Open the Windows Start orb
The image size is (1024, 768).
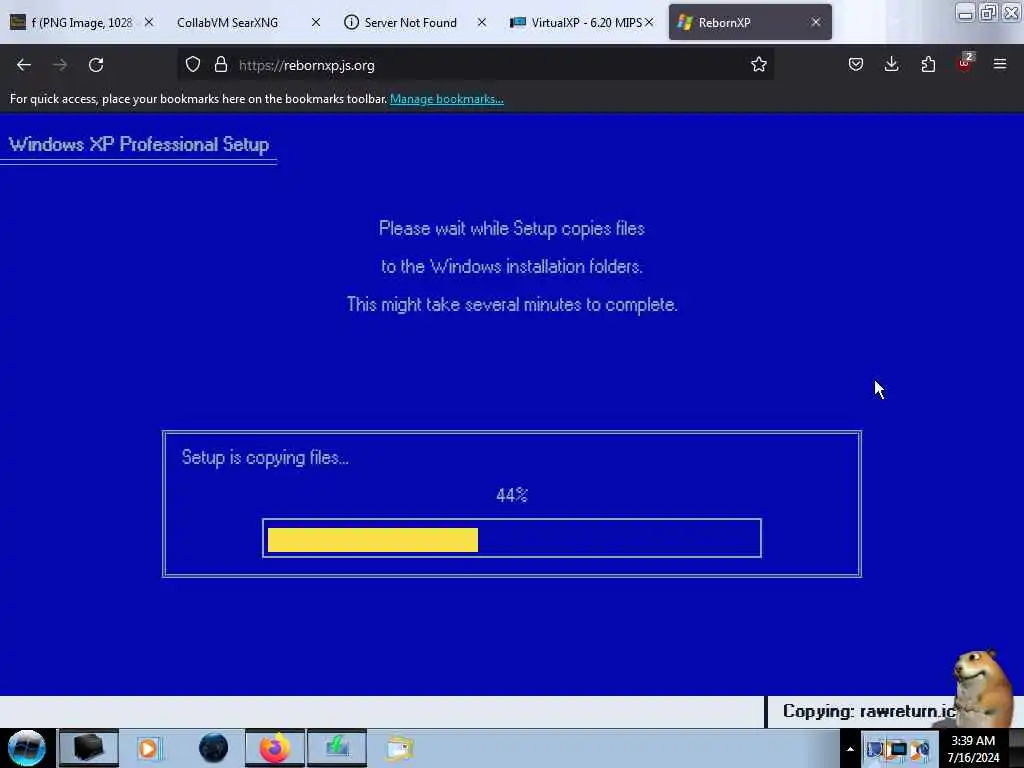coord(27,748)
